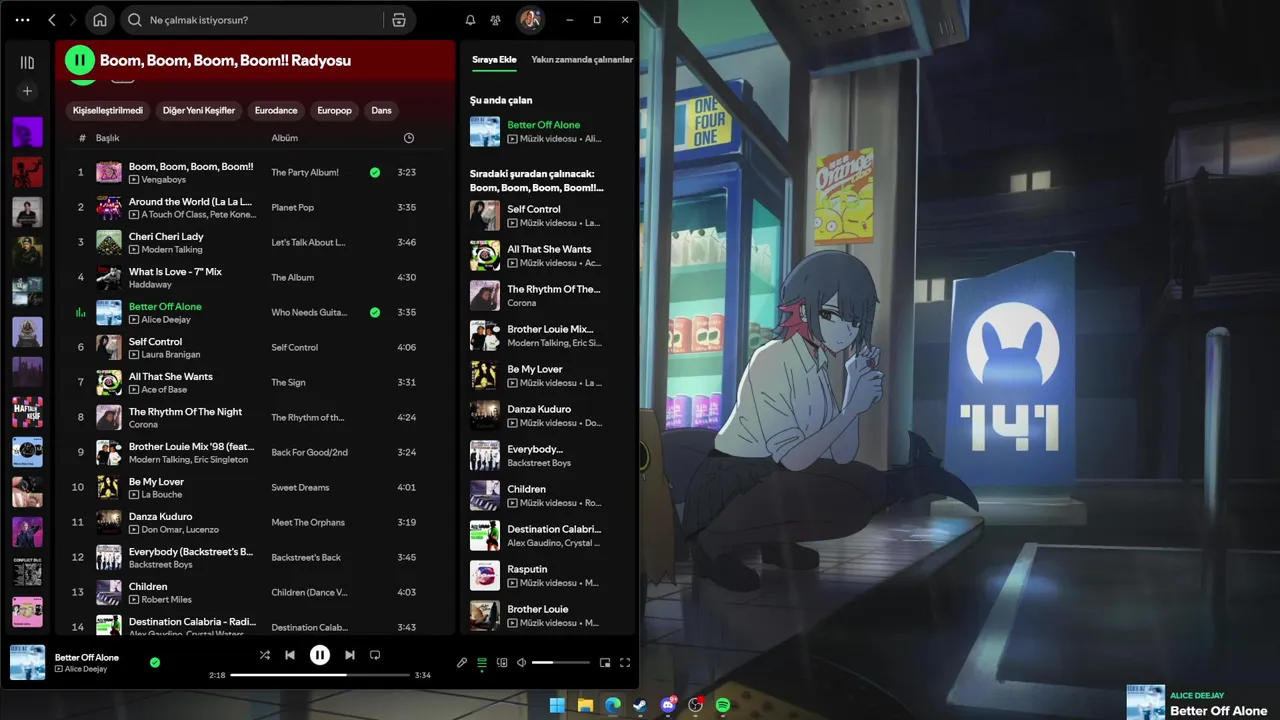1280x720 pixels.
Task: Click 'Children' in the queue panel
Action: tap(526, 489)
